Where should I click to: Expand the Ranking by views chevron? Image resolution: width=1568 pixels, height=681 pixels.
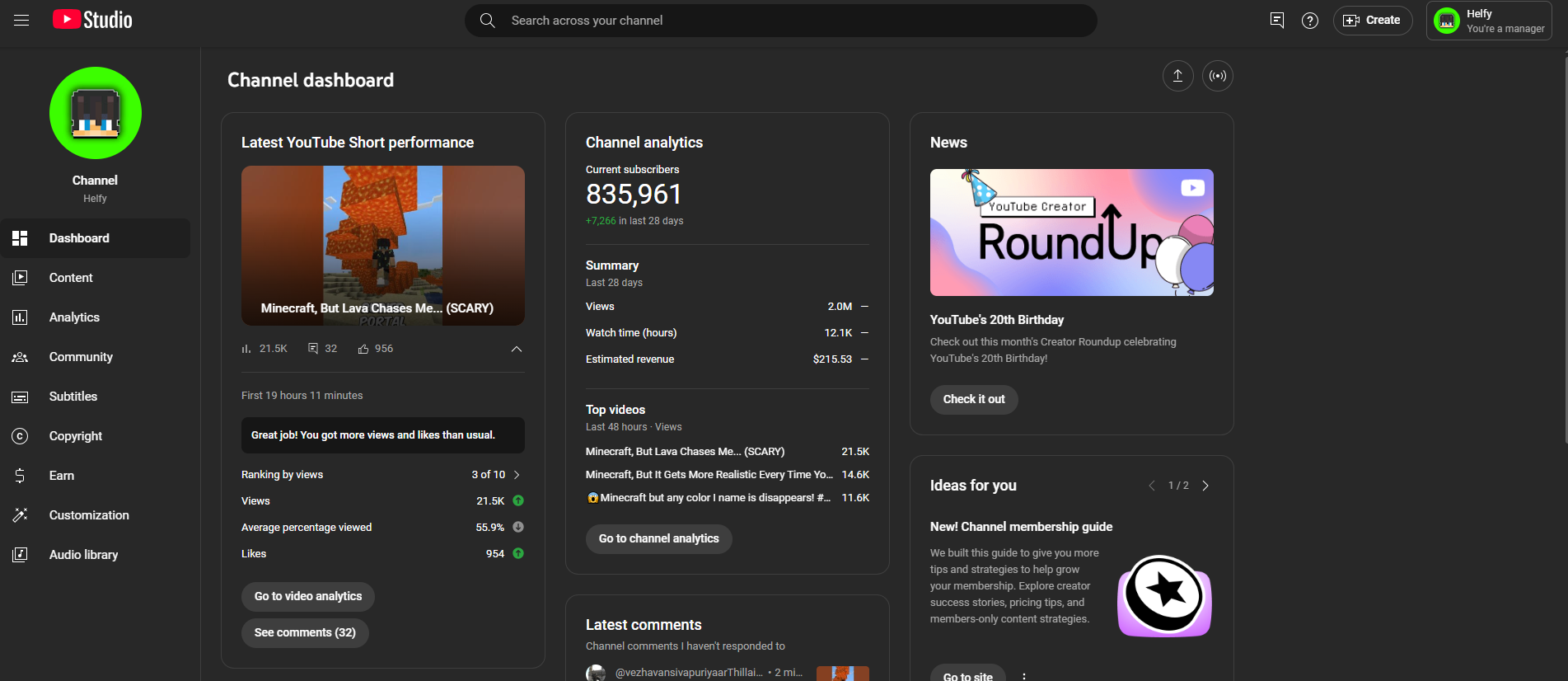(x=517, y=475)
